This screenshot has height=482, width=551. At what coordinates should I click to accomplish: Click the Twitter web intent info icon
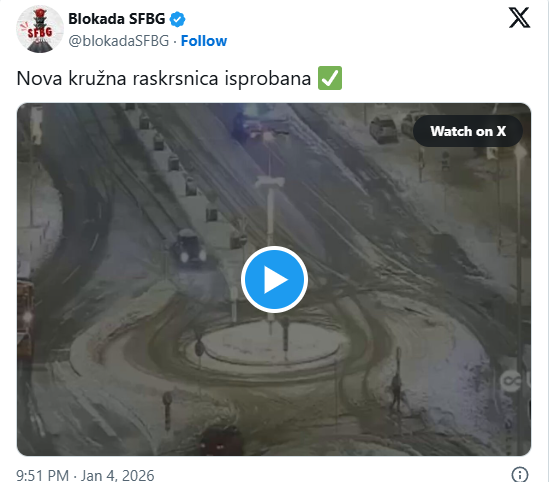[x=520, y=474]
